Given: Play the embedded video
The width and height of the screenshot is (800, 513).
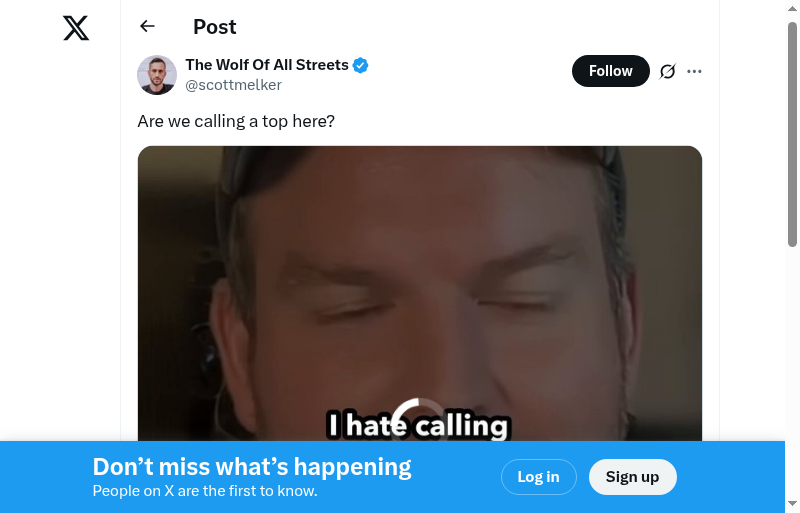Looking at the screenshot, I should coord(419,294).
